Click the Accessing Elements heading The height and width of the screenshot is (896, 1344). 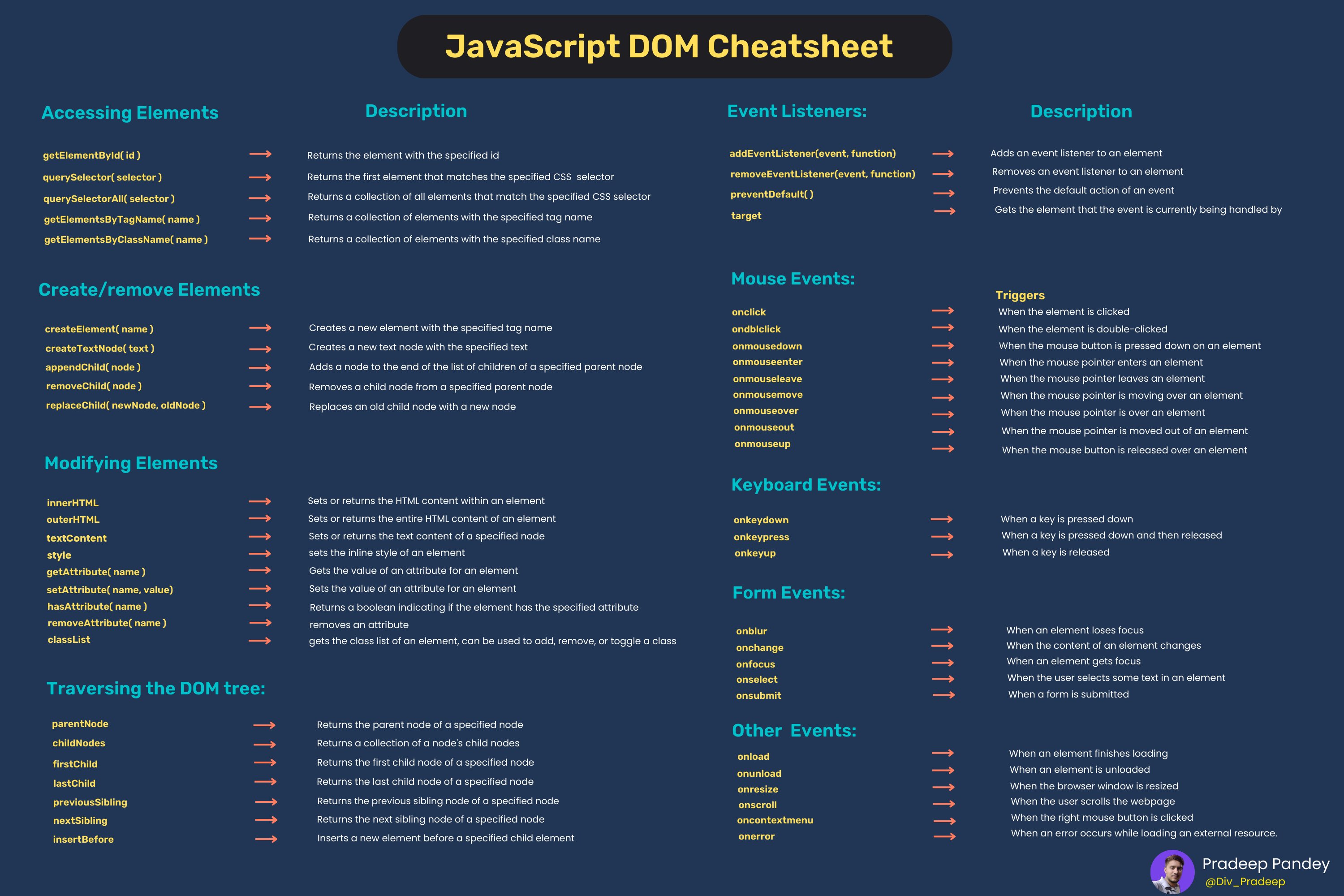pyautogui.click(x=130, y=112)
